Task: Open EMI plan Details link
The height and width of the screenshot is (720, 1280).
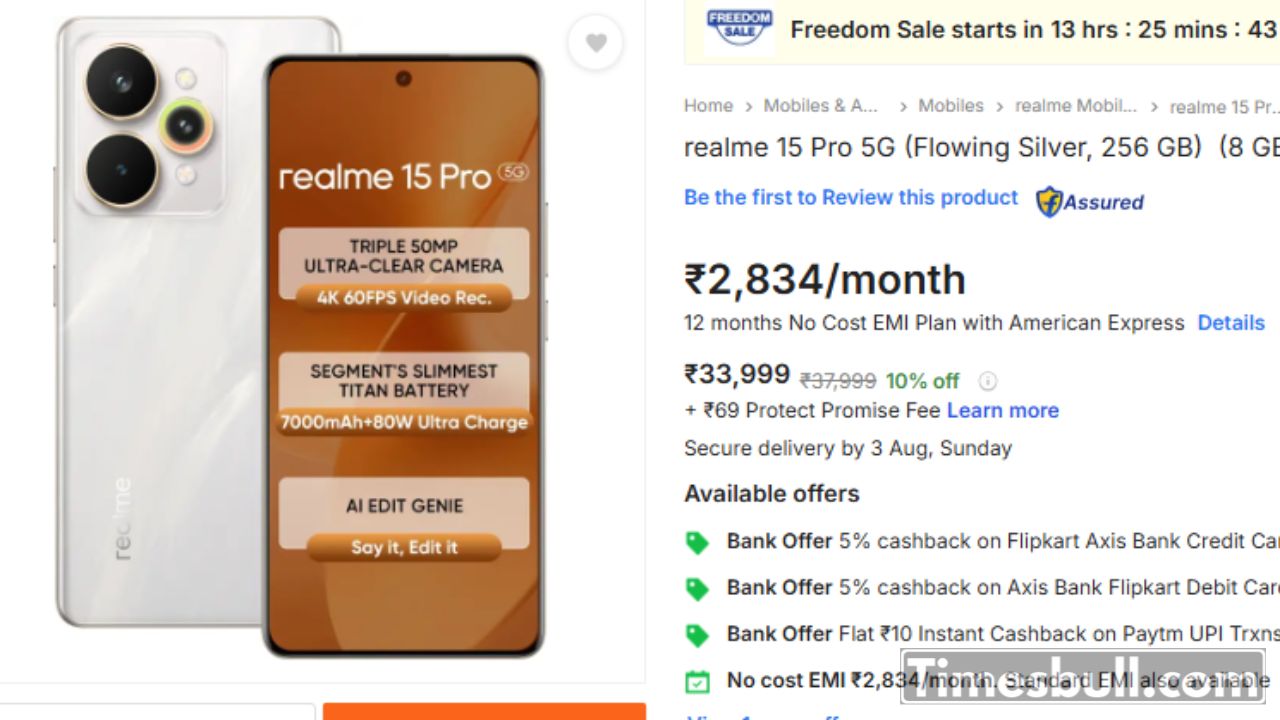Action: click(x=1231, y=323)
